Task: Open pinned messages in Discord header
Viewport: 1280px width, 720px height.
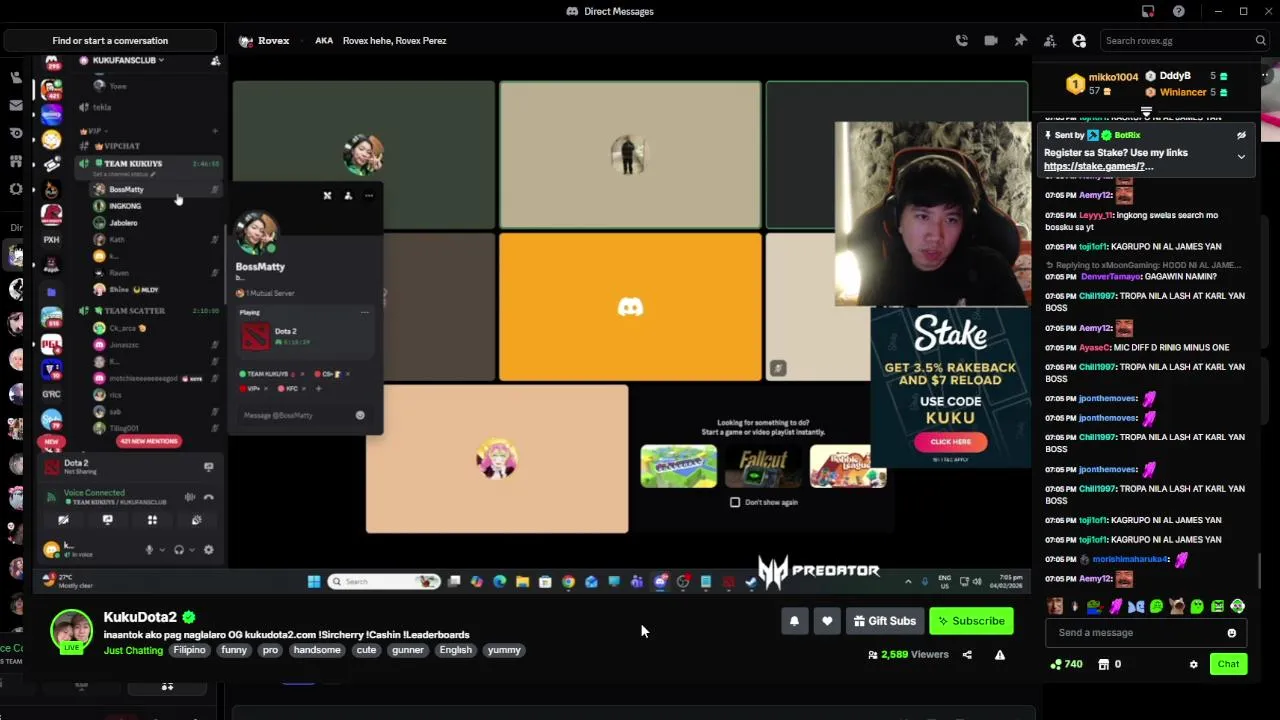Action: click(1020, 41)
